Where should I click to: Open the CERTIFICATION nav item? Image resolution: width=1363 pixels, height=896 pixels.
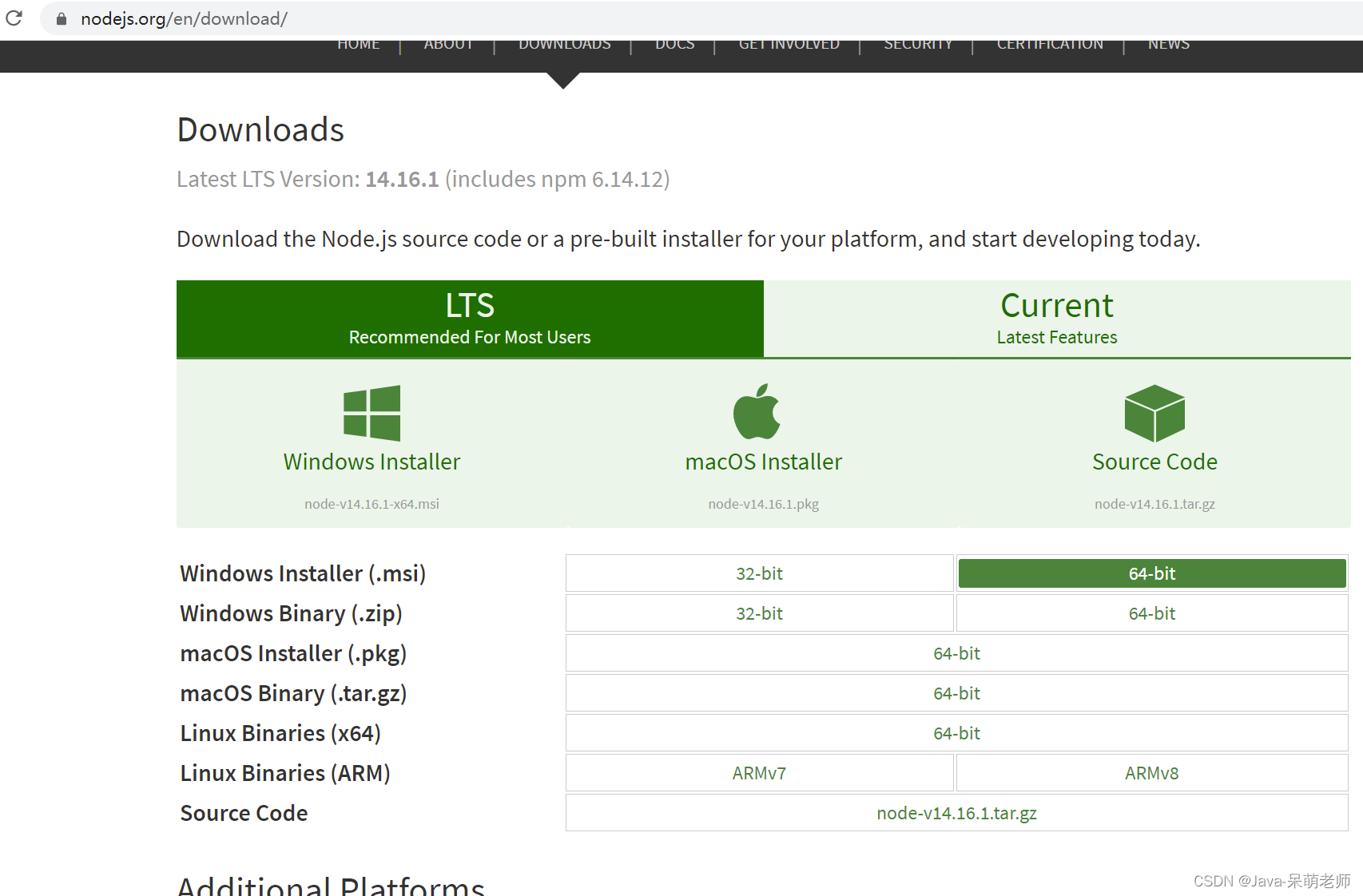(1050, 44)
